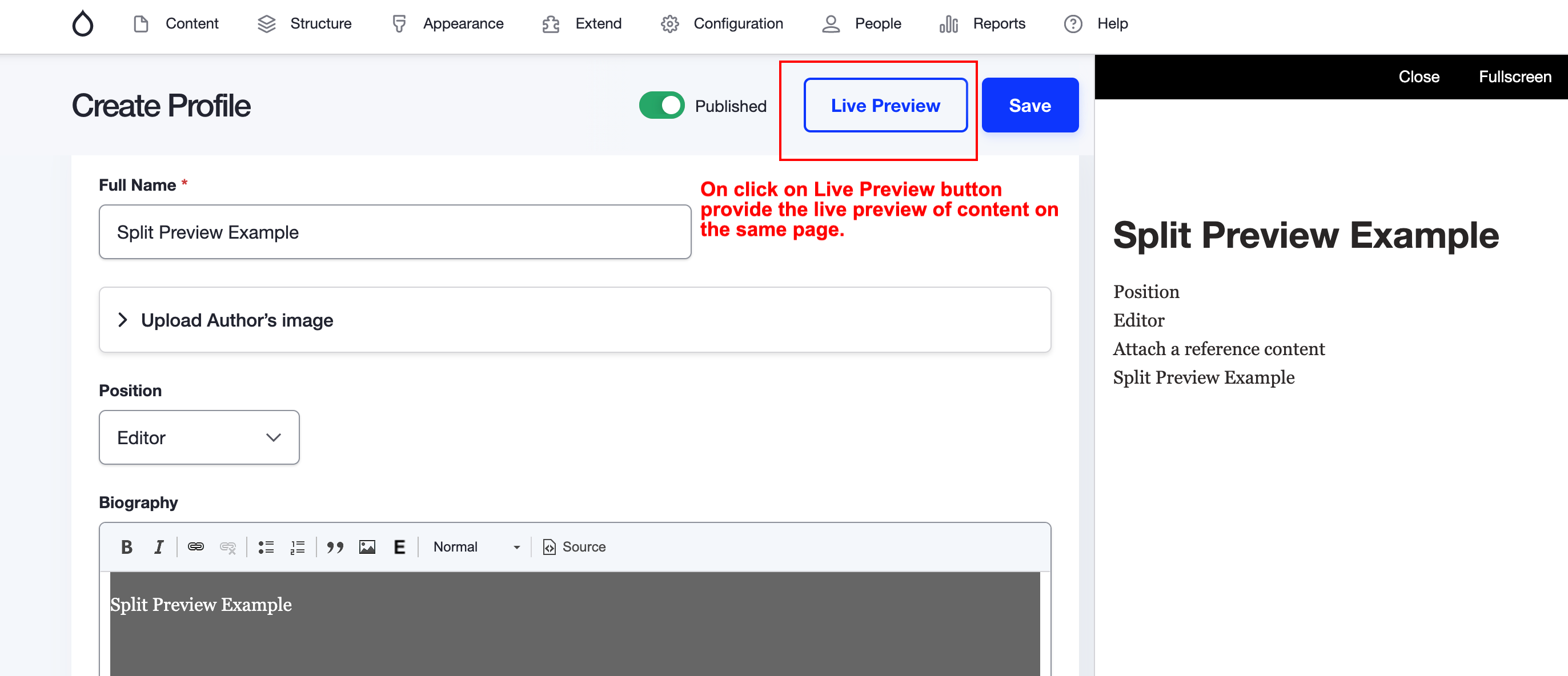Click the Live Preview button
The height and width of the screenshot is (676, 1568).
coord(885,105)
